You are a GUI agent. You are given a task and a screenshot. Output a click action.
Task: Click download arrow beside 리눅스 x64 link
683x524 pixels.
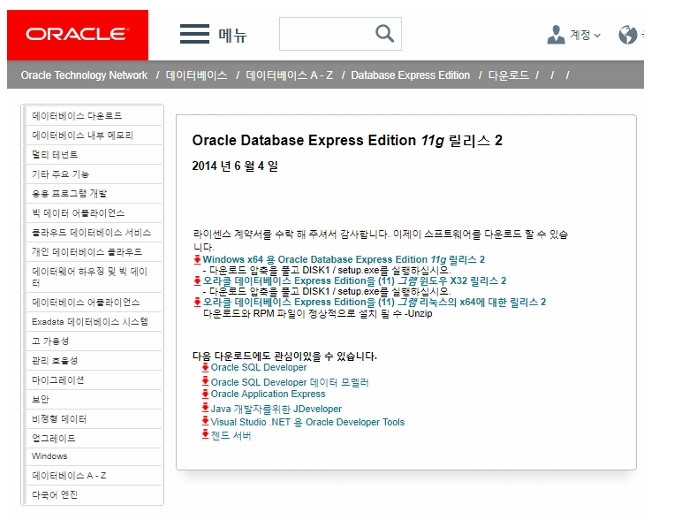point(197,302)
